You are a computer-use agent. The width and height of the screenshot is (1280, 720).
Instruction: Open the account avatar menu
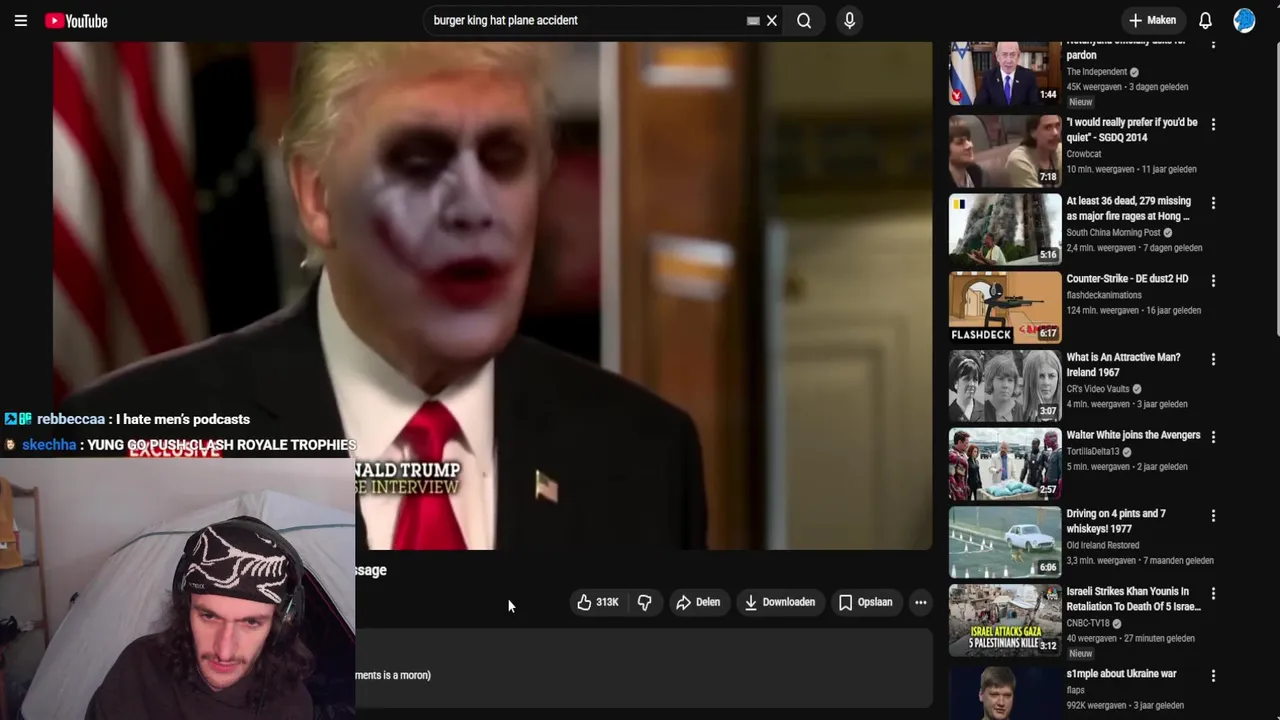pyautogui.click(x=1244, y=20)
